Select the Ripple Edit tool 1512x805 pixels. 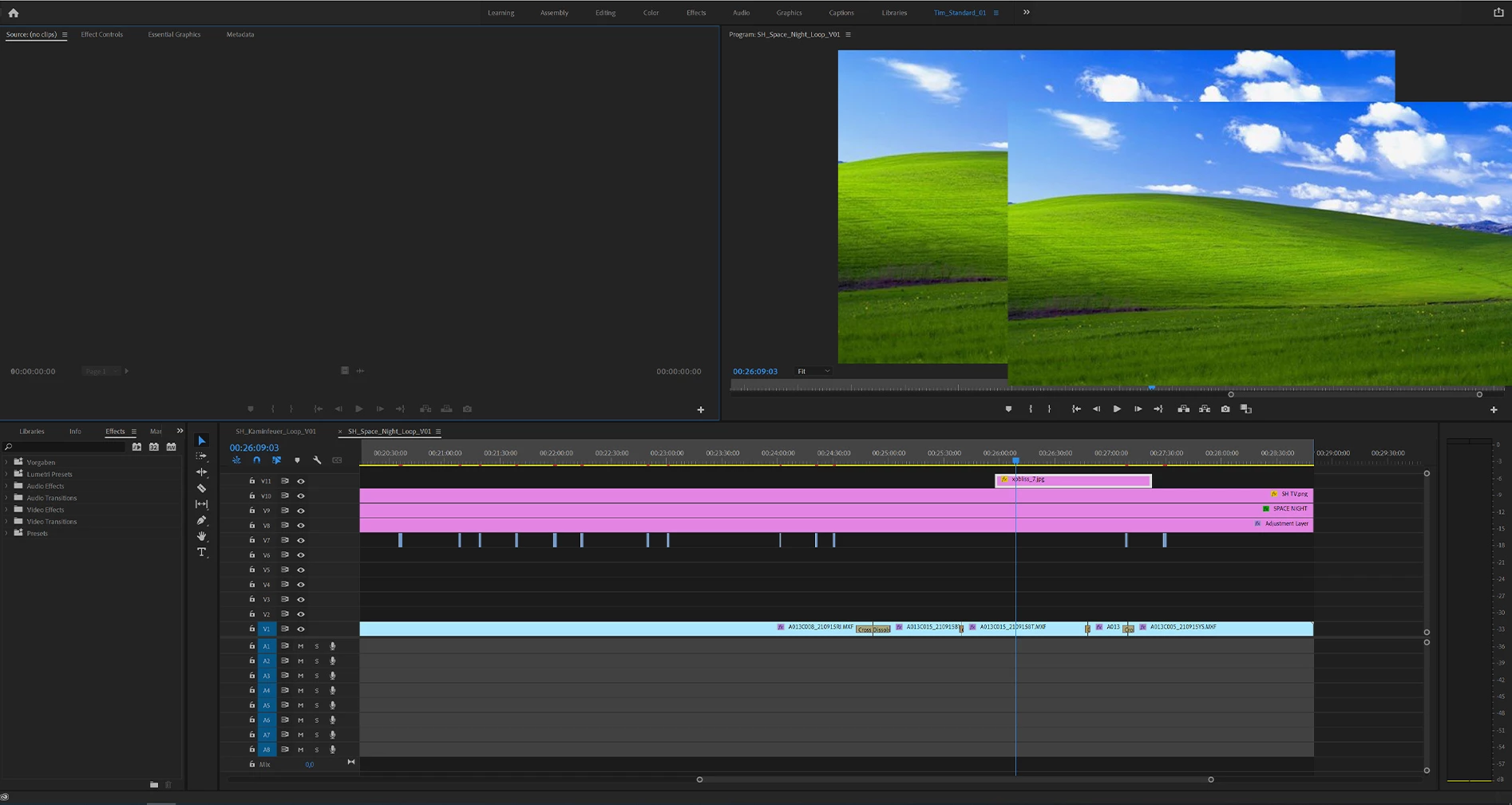tap(201, 472)
